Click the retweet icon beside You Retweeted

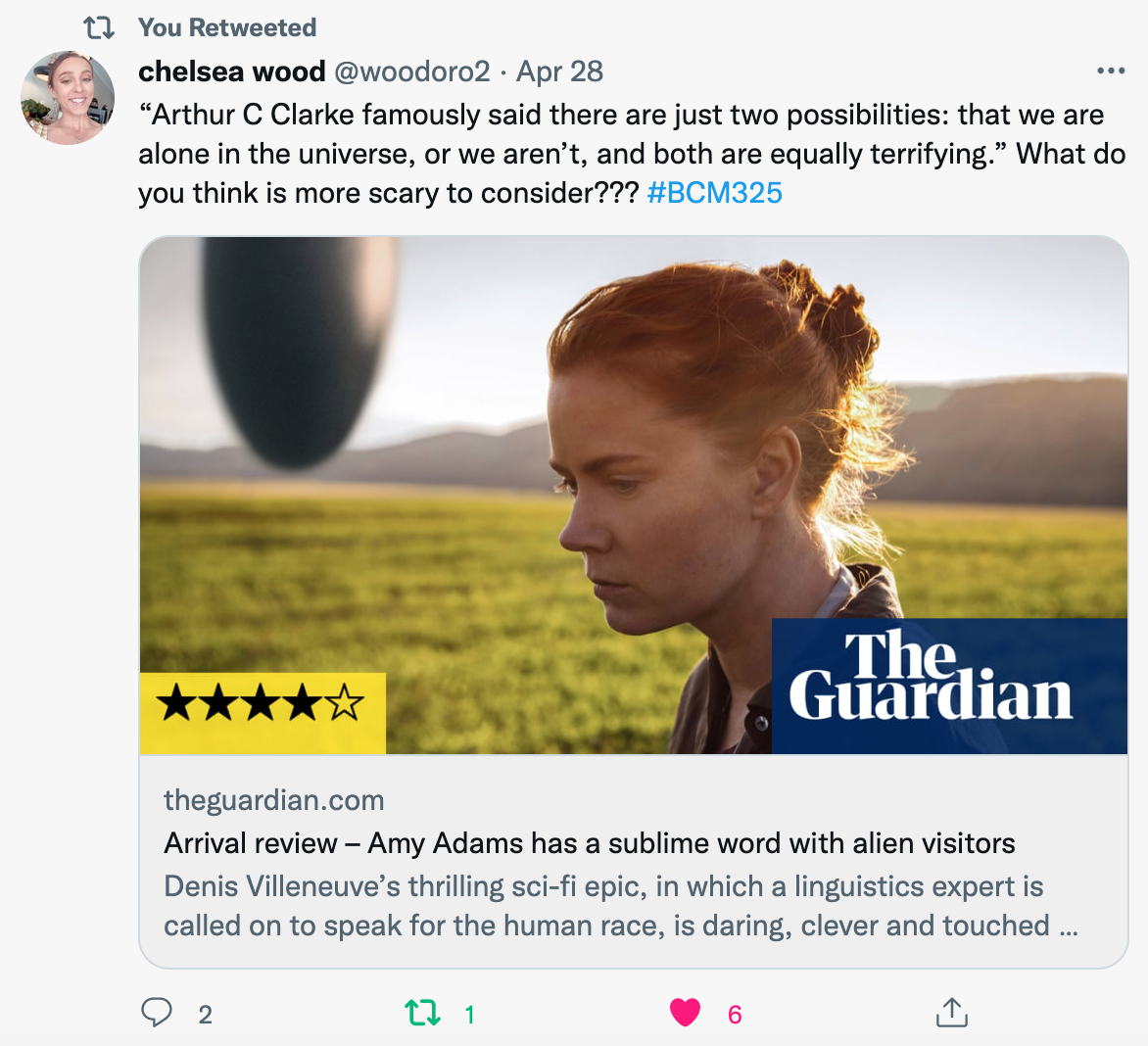[99, 28]
